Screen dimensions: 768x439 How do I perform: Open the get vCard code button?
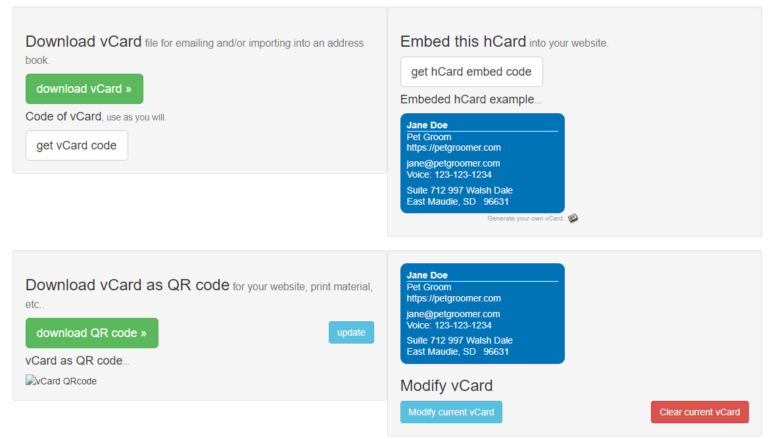[x=76, y=146]
